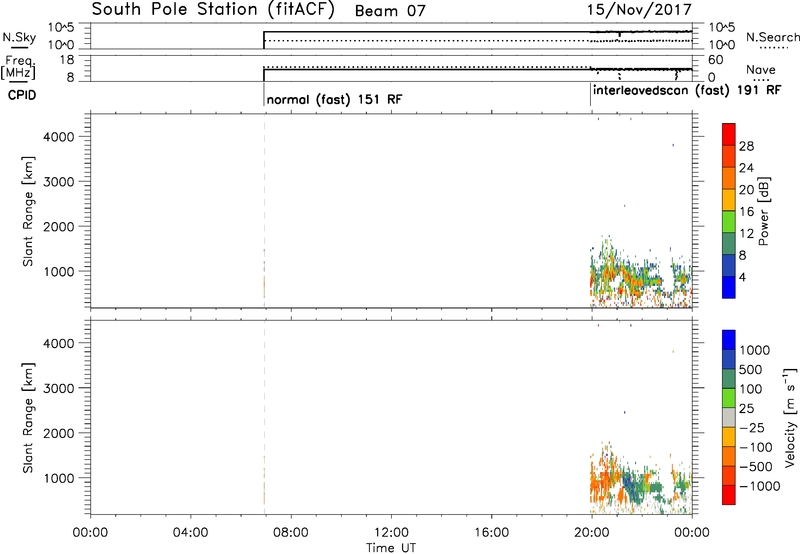Image resolution: width=800 pixels, height=554 pixels.
Task: Pick the gray -25 to 25 velocity segment
Action: [729, 417]
